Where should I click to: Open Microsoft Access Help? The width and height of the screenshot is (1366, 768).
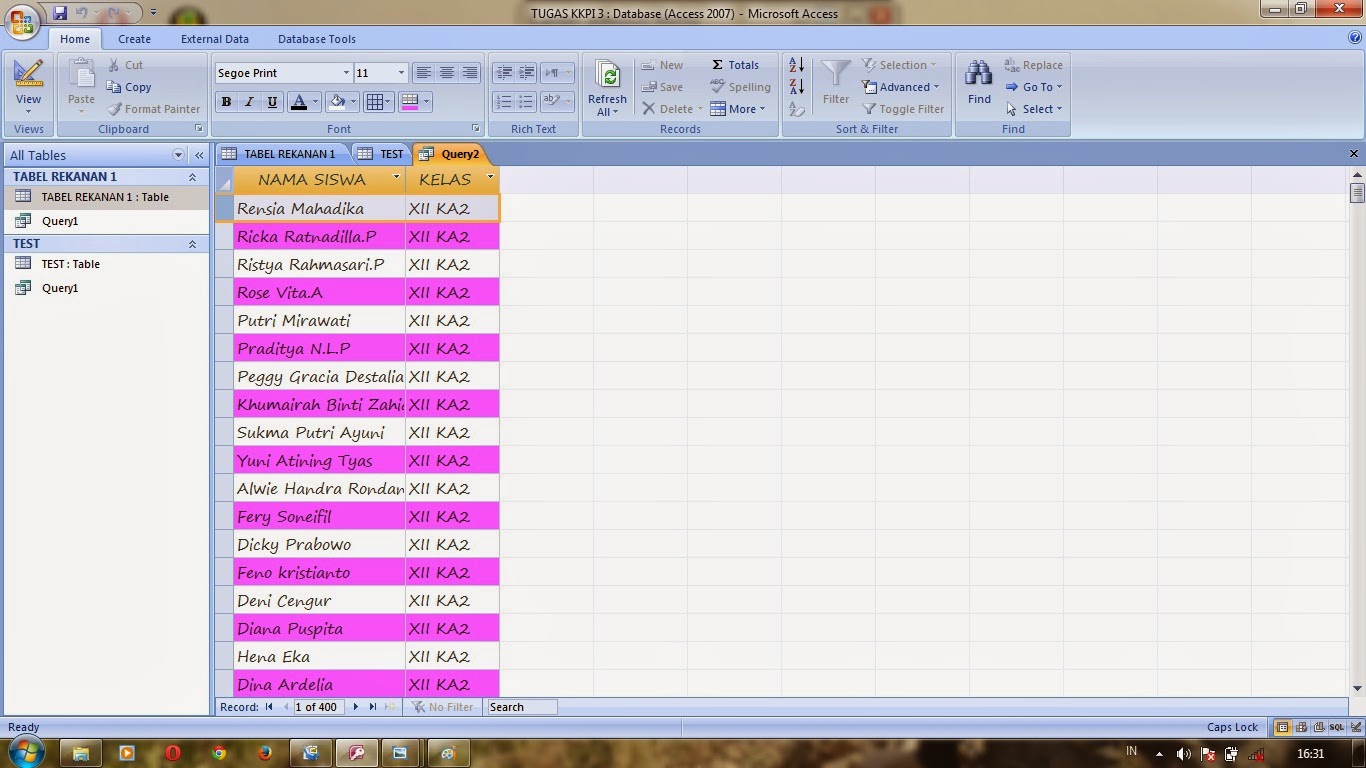coord(1355,38)
